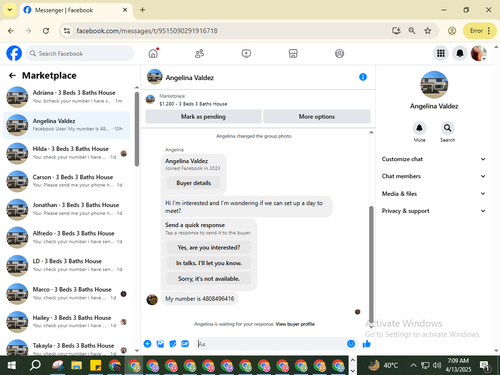
Task: Open Buyer details button
Action: [x=193, y=183]
